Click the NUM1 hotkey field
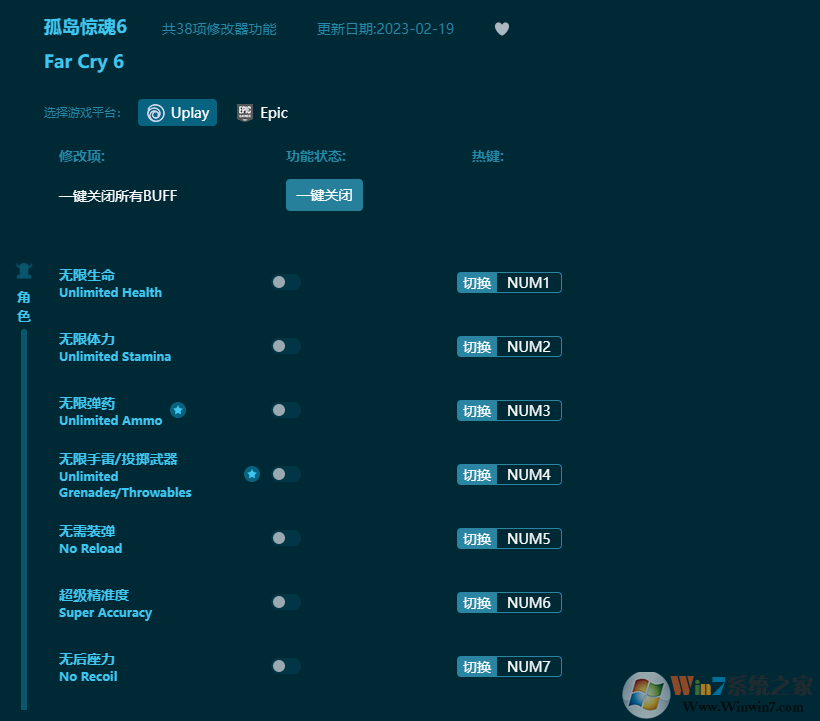The height and width of the screenshot is (721, 820). [x=529, y=283]
